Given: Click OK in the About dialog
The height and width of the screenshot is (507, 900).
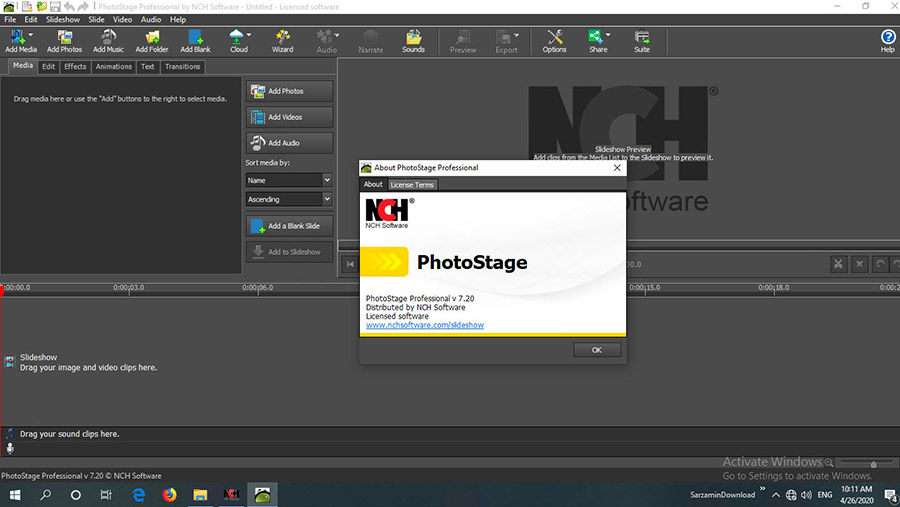Looking at the screenshot, I should pos(597,350).
